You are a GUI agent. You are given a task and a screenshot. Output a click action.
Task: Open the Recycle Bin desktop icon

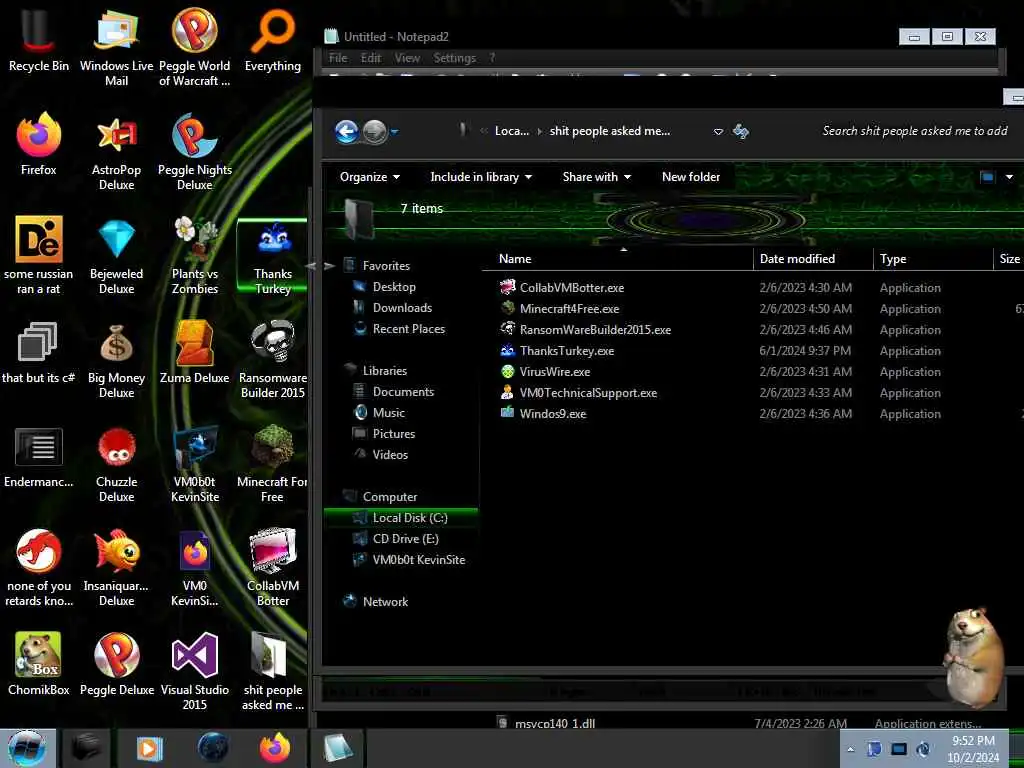(x=39, y=40)
